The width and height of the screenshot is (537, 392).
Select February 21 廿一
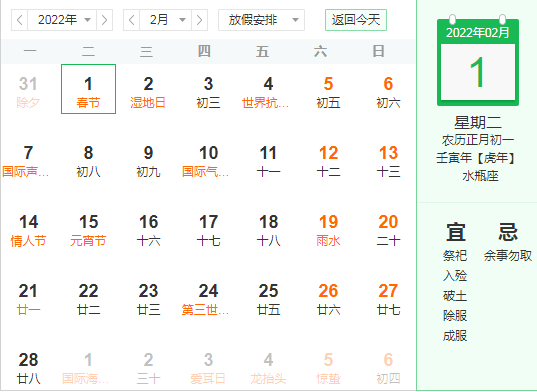[28, 300]
